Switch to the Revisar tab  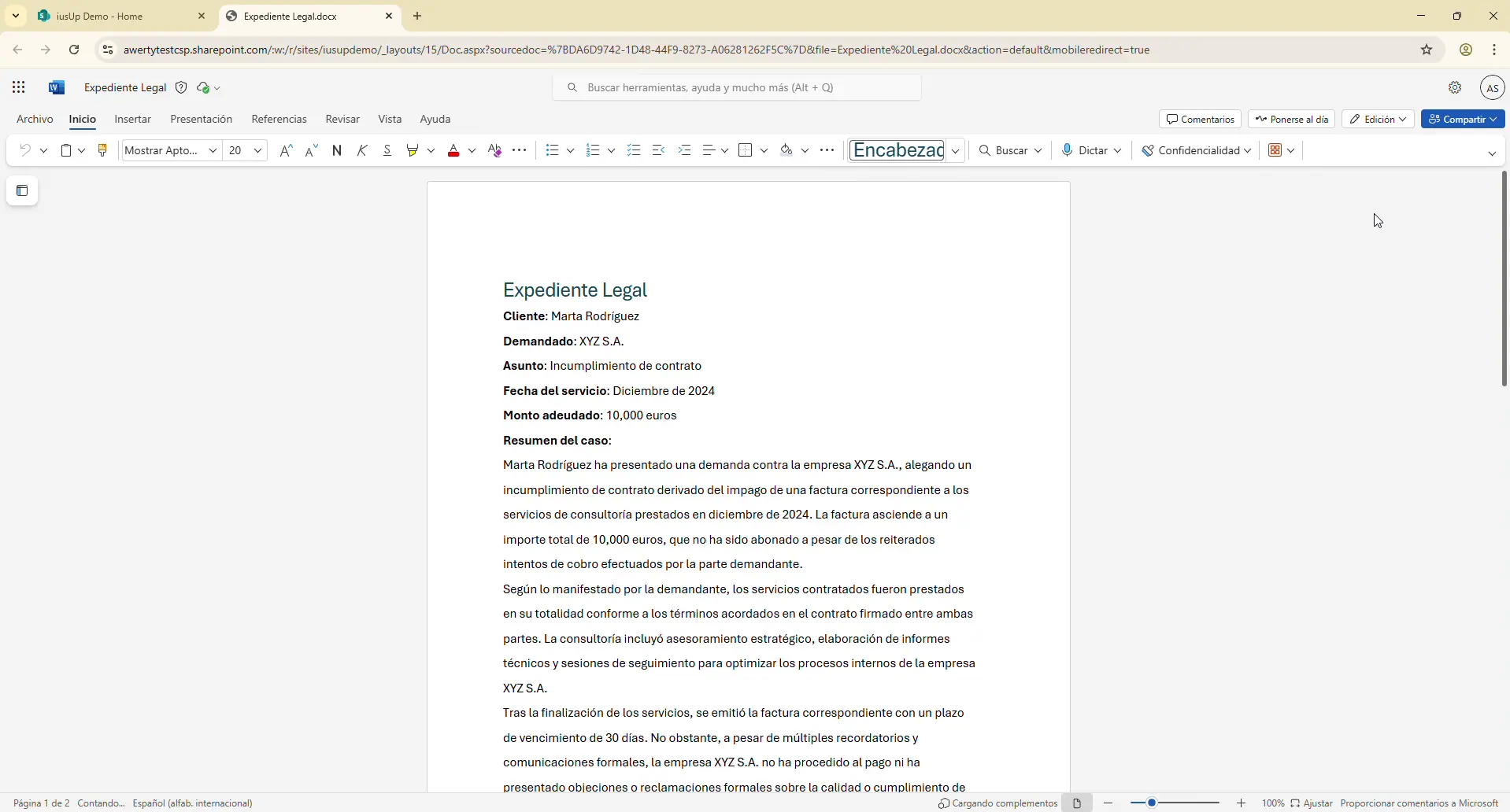coord(342,120)
